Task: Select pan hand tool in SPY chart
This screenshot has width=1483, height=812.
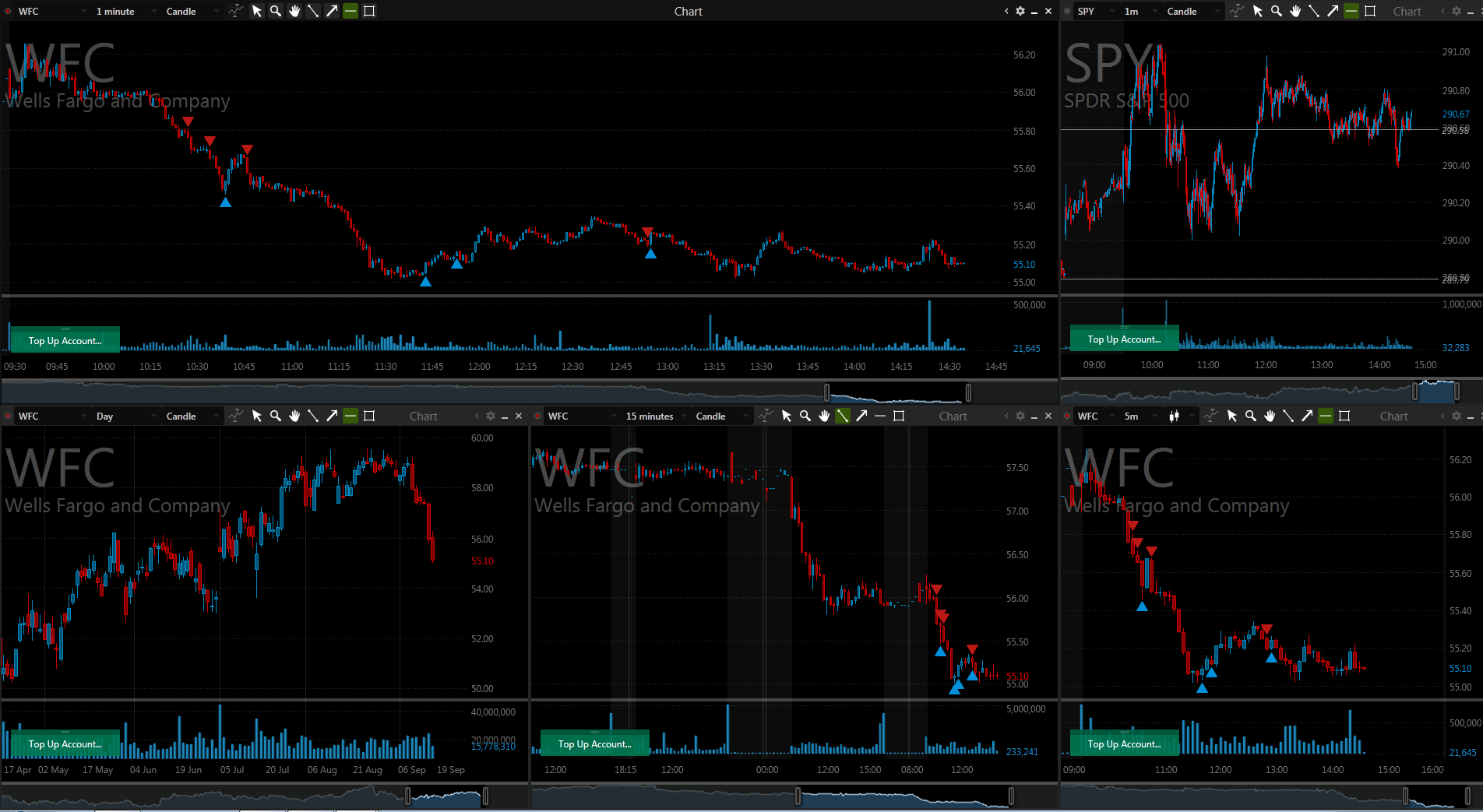Action: [1295, 11]
